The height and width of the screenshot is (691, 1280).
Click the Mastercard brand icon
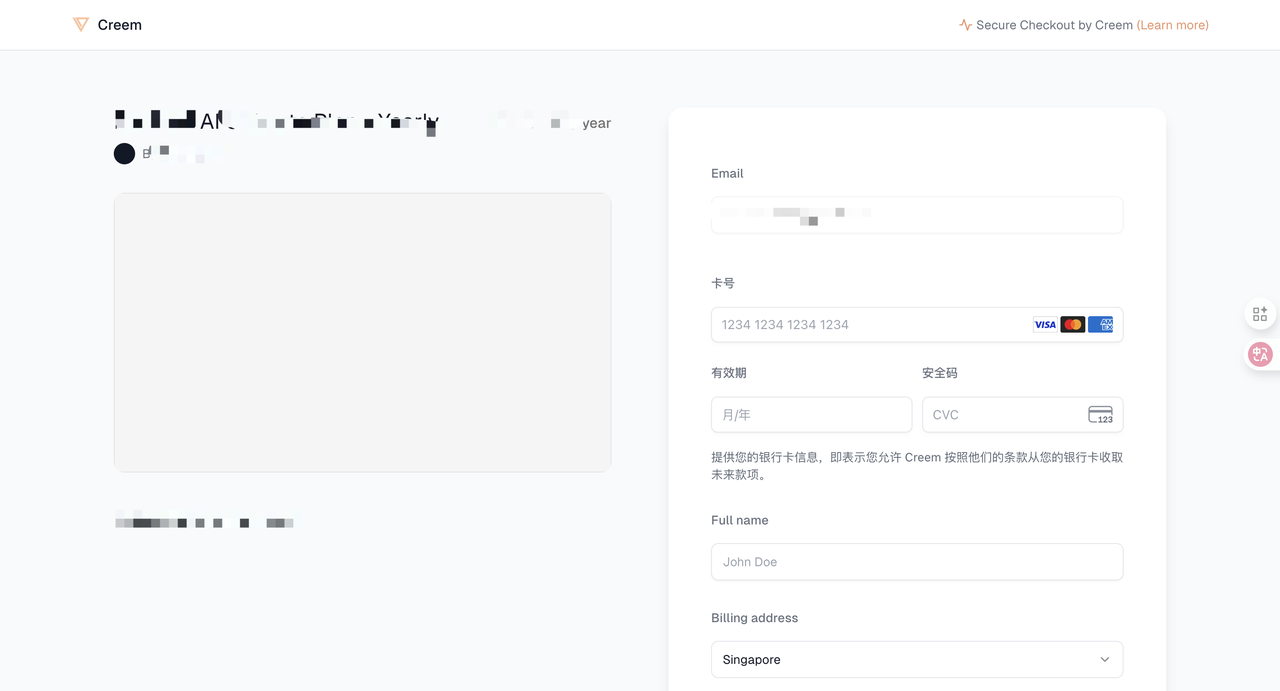[x=1073, y=324]
